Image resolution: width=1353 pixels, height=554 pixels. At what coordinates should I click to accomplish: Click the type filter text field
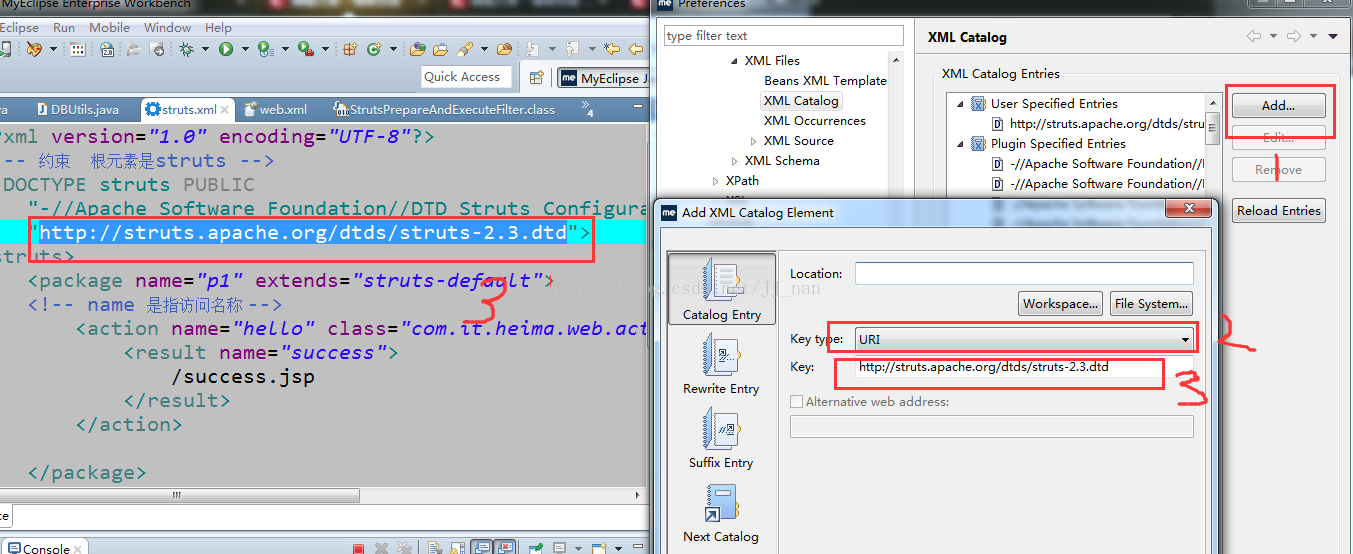point(784,36)
